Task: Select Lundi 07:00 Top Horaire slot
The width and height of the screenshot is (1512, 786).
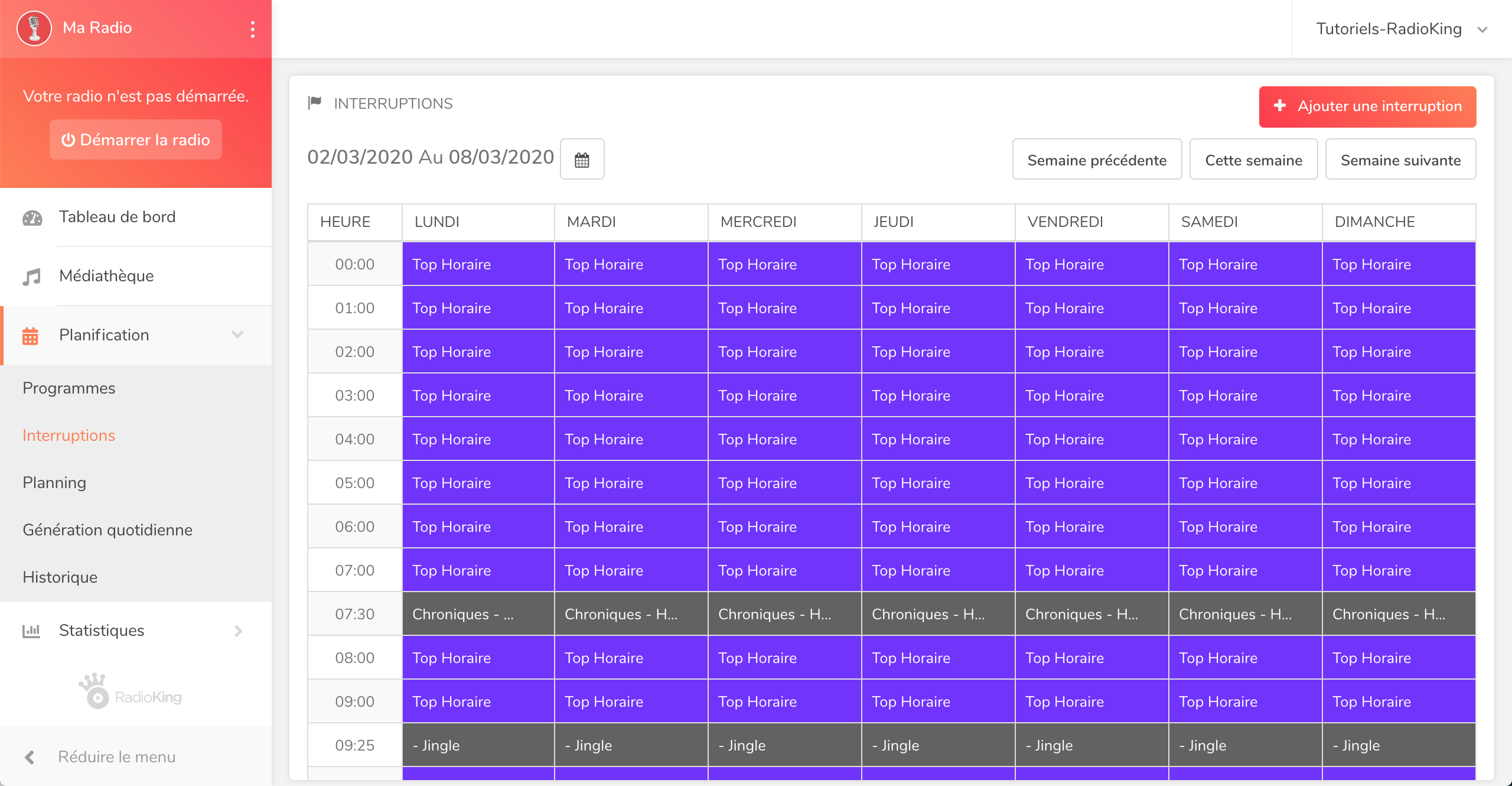Action: coord(478,570)
